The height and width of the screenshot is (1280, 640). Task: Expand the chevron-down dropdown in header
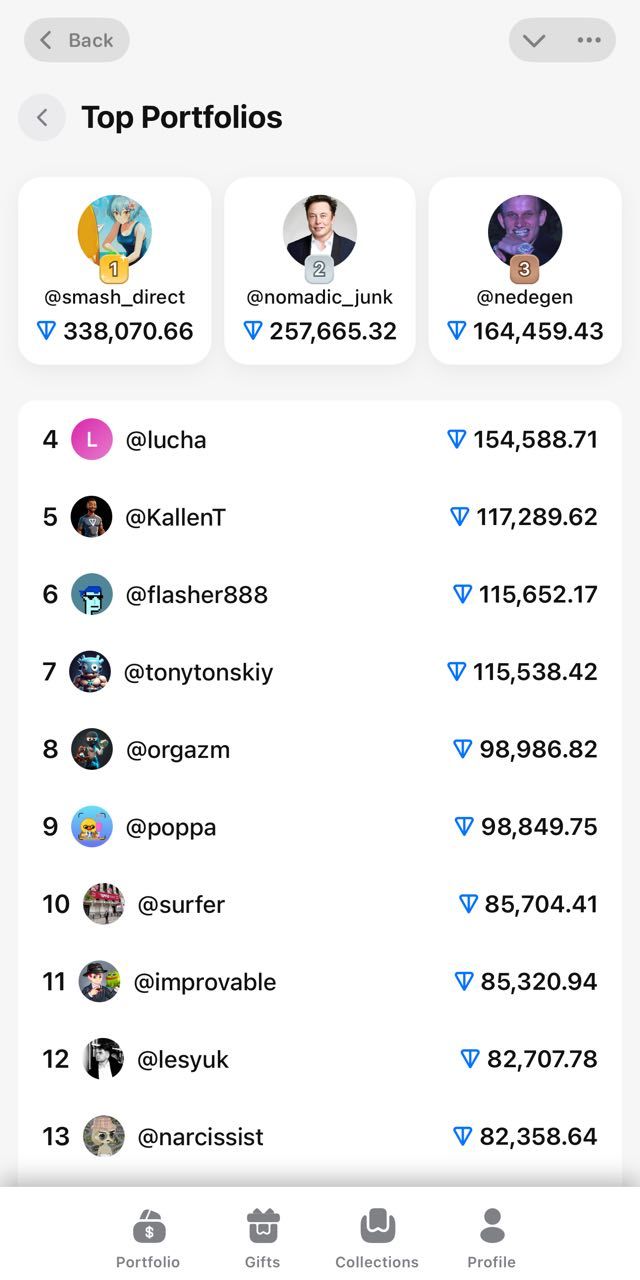point(534,40)
